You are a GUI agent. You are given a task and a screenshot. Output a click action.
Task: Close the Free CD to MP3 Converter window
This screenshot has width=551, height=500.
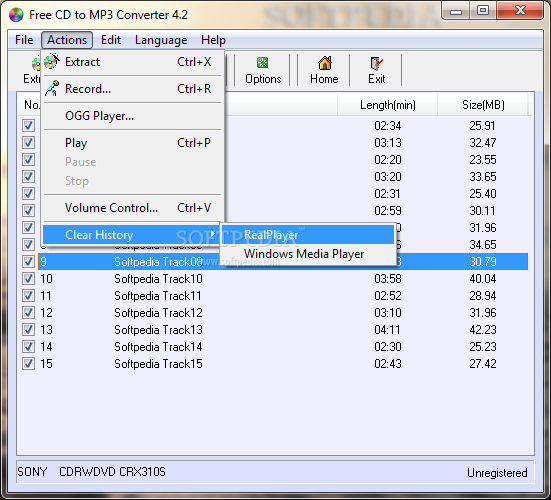(x=520, y=11)
